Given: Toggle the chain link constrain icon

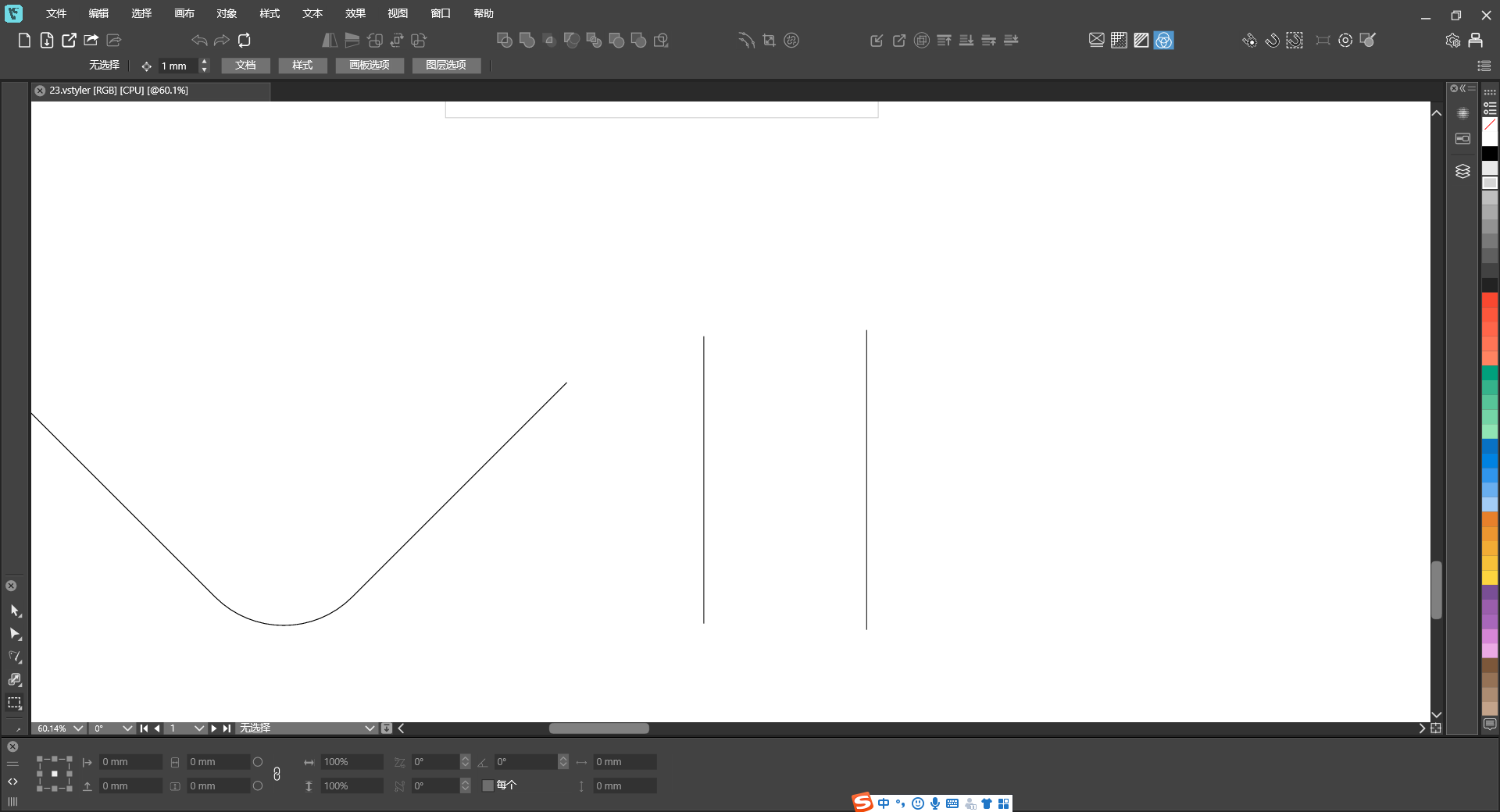Looking at the screenshot, I should [277, 774].
